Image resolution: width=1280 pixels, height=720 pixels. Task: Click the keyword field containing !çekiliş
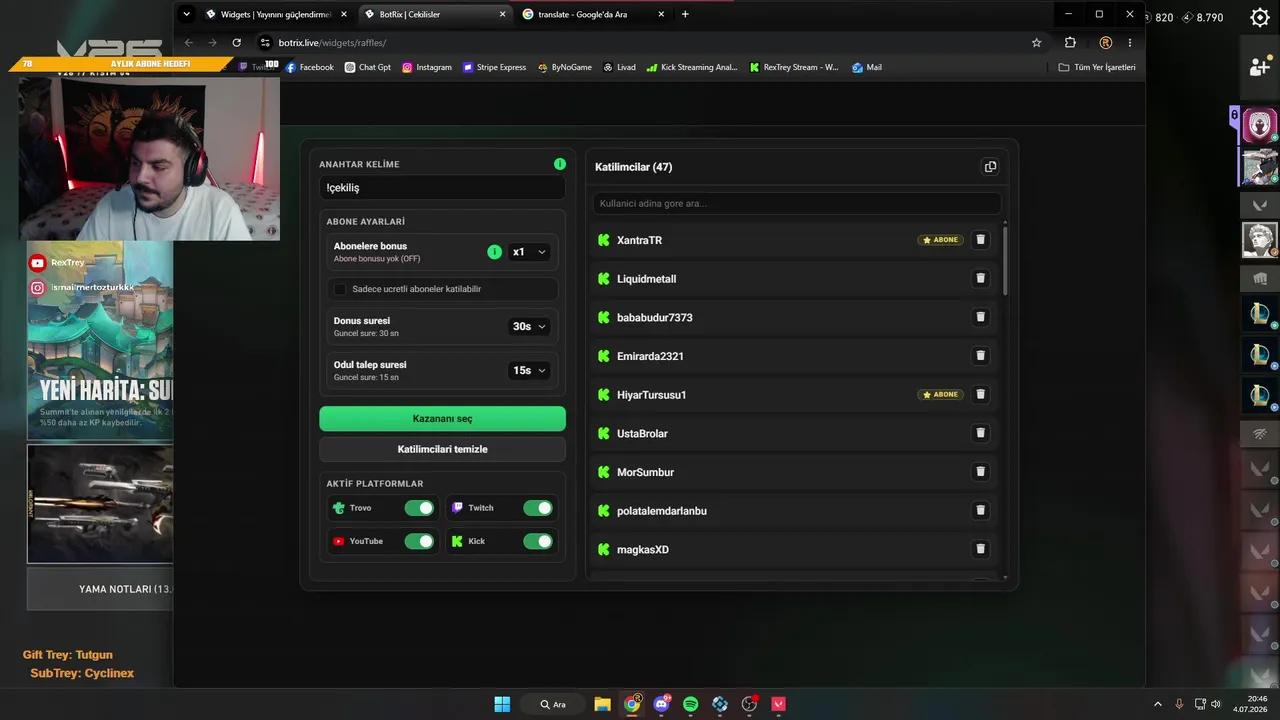pyautogui.click(x=442, y=187)
